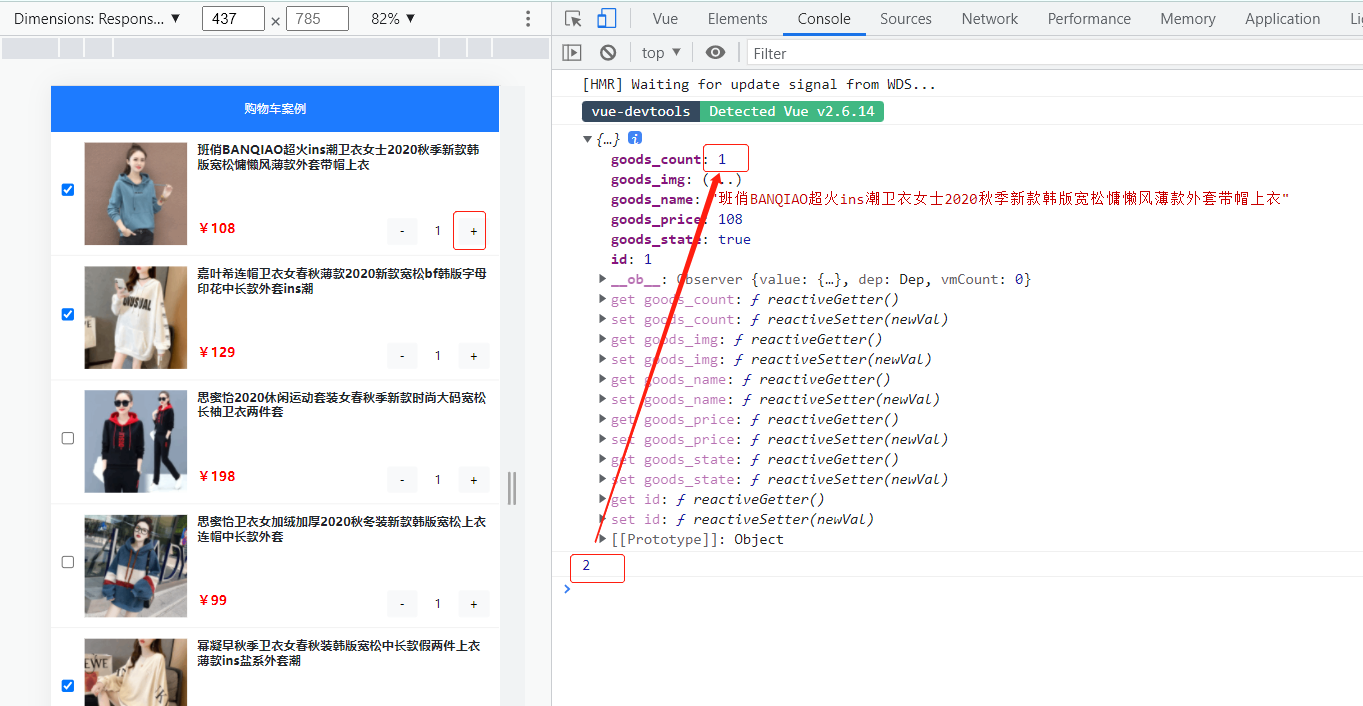
Task: Toggle checkbox of the last beige sweater item
Action: [x=68, y=686]
